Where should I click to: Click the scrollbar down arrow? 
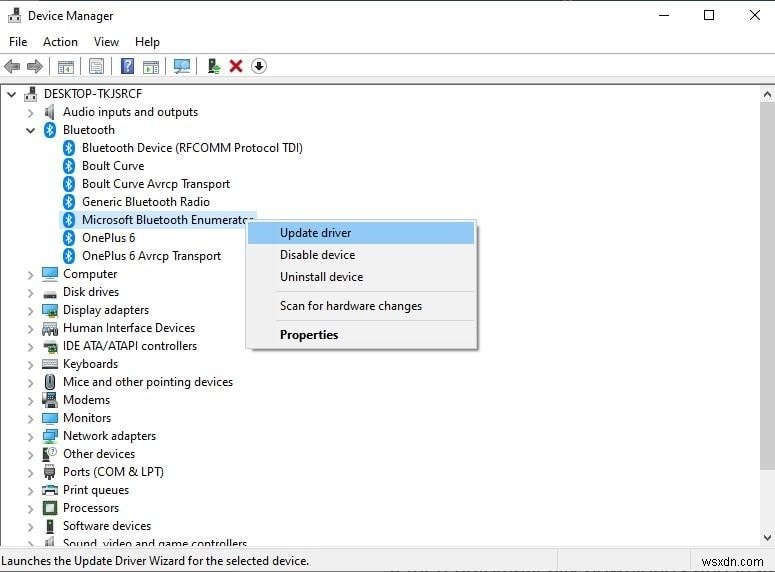[767, 537]
